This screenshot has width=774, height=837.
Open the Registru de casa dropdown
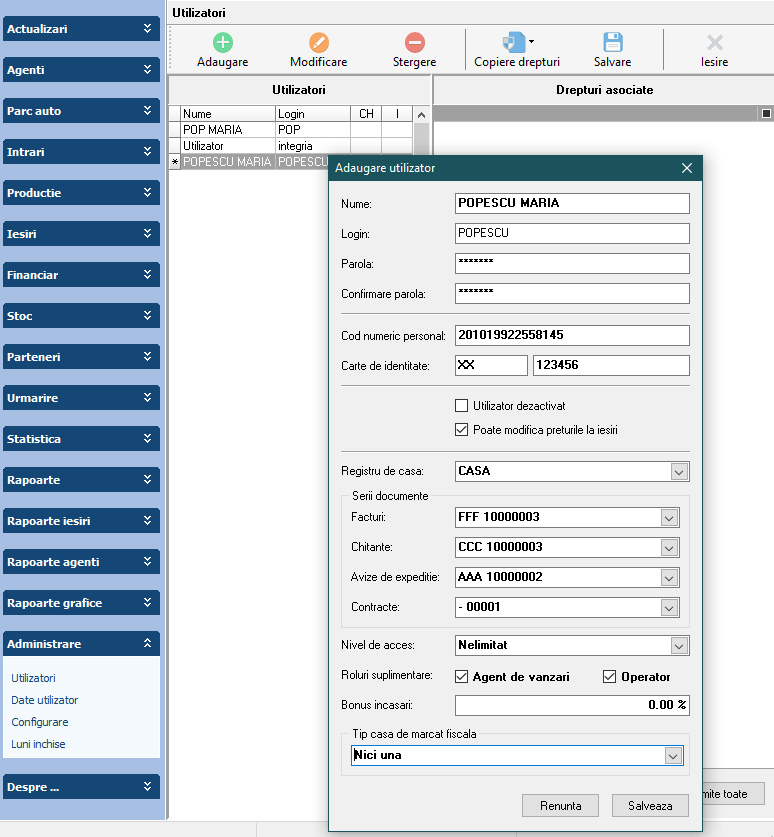(679, 471)
